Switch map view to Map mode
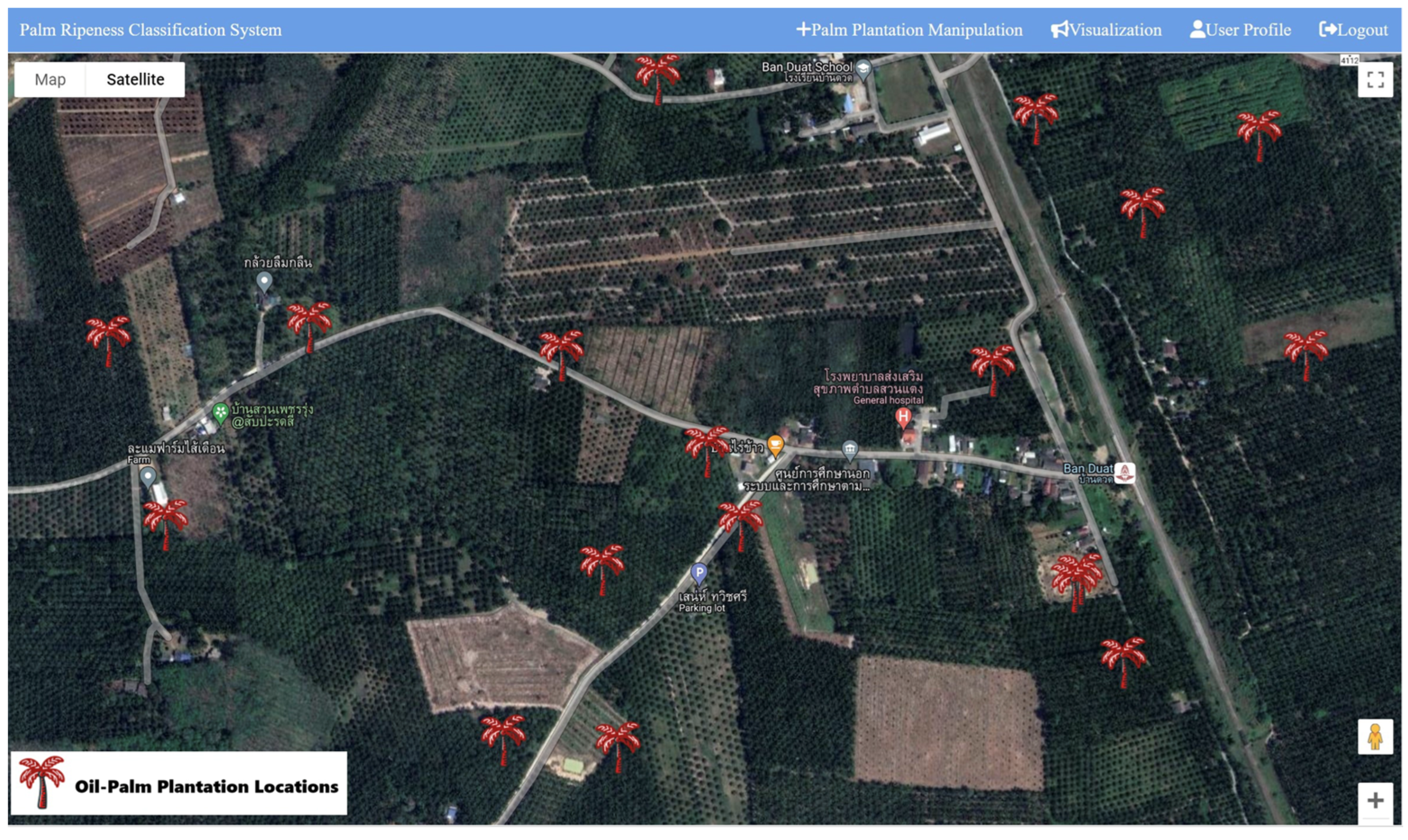 tap(50, 80)
